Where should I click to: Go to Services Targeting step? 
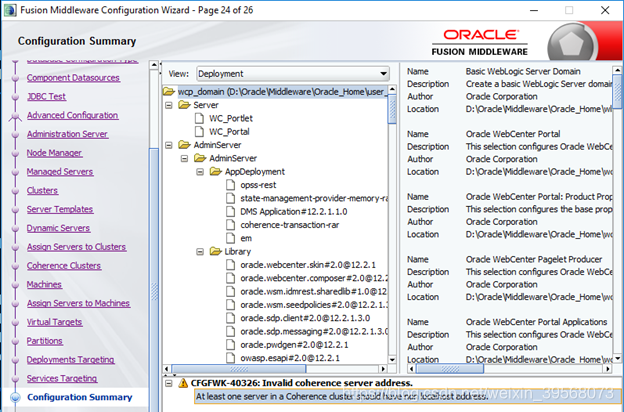click(62, 379)
